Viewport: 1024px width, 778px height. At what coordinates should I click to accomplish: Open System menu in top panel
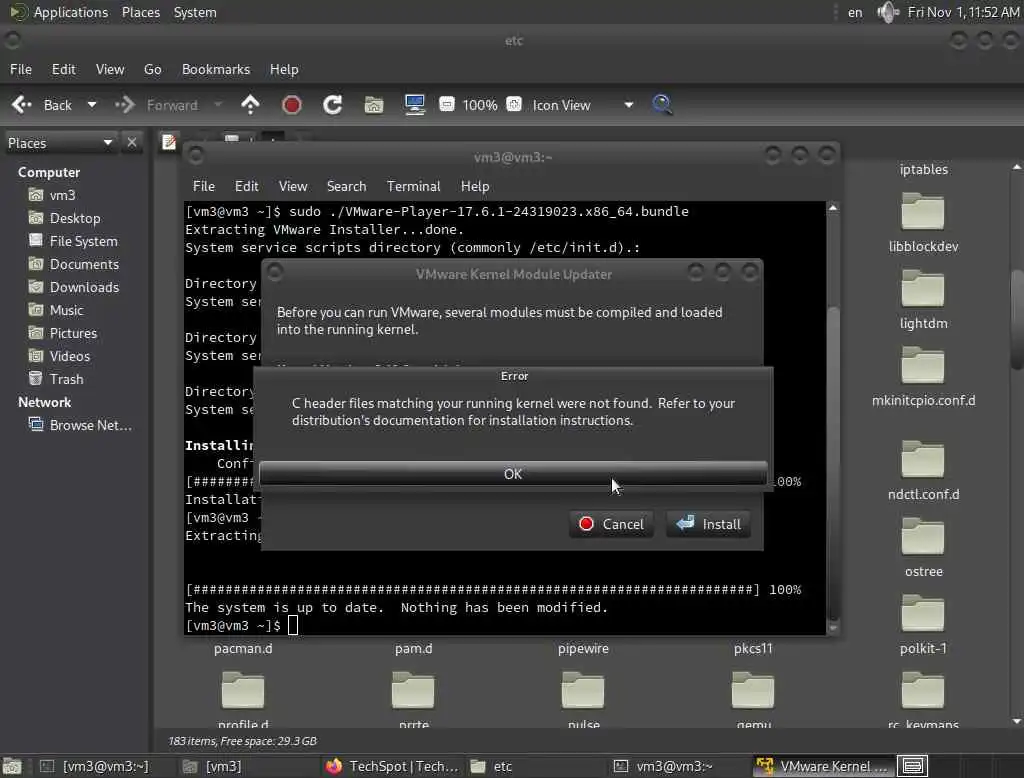[195, 12]
